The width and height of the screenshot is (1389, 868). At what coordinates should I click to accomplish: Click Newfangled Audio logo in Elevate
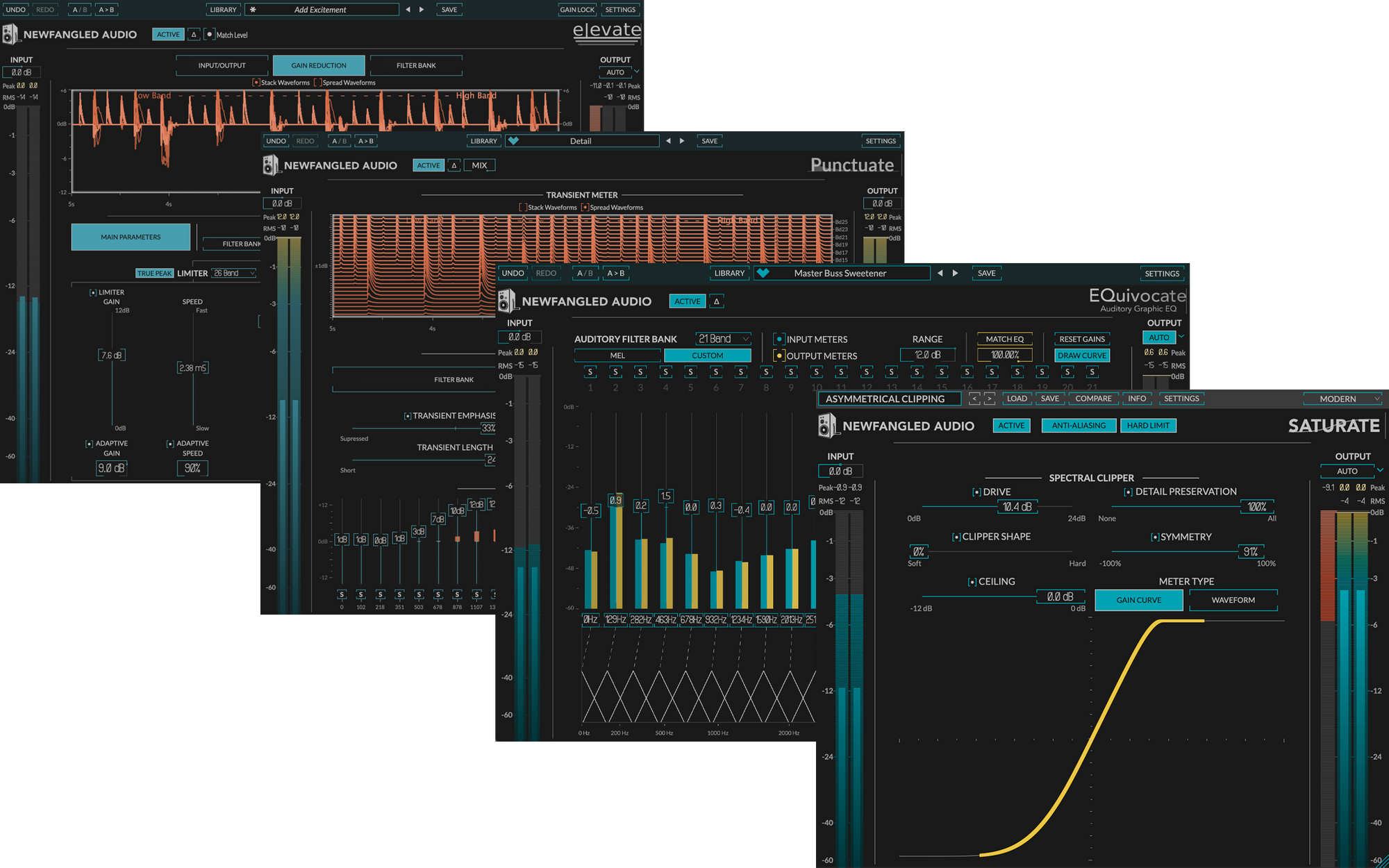click(x=10, y=34)
